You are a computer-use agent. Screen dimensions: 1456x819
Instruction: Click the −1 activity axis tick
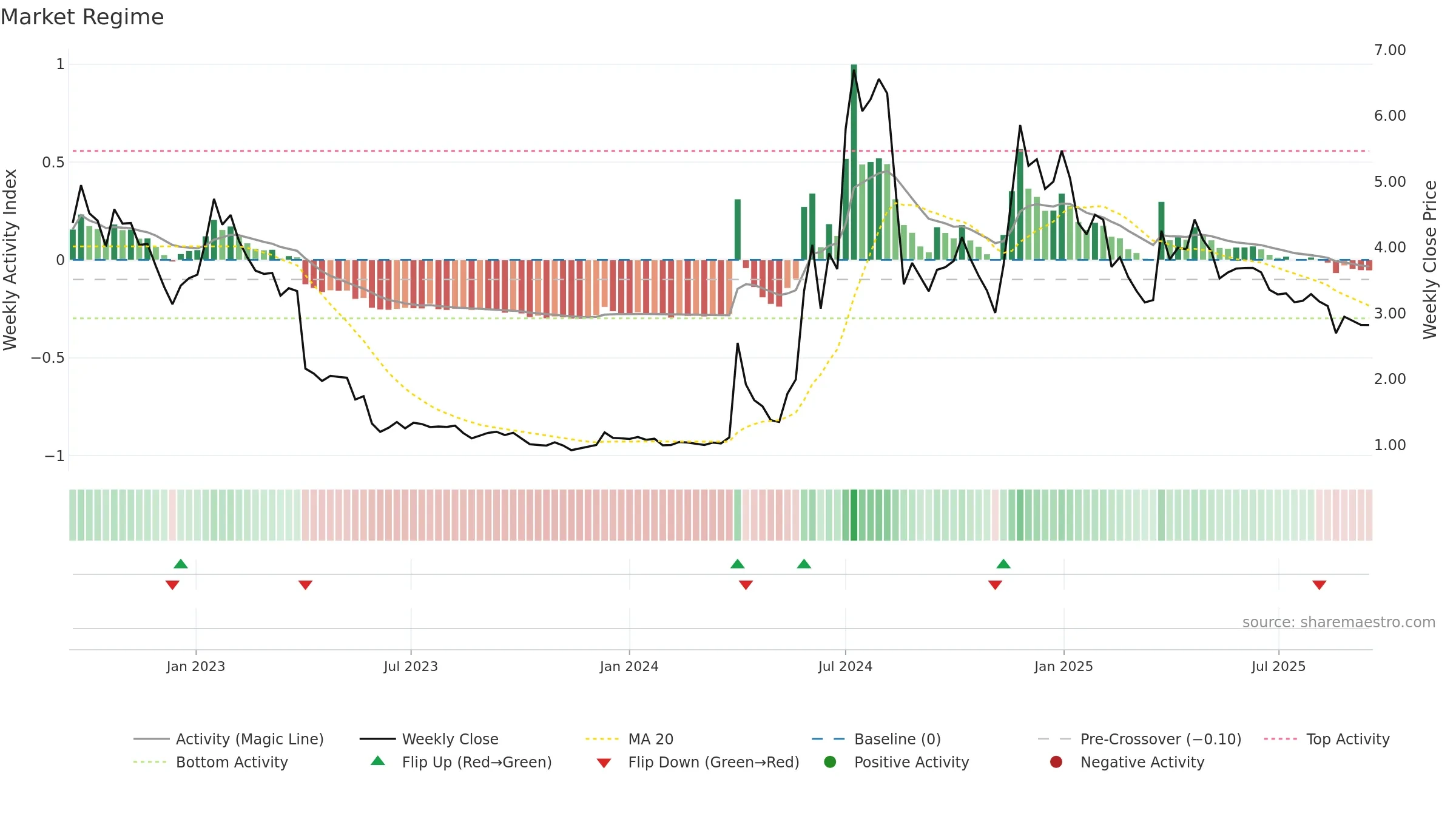[x=54, y=456]
